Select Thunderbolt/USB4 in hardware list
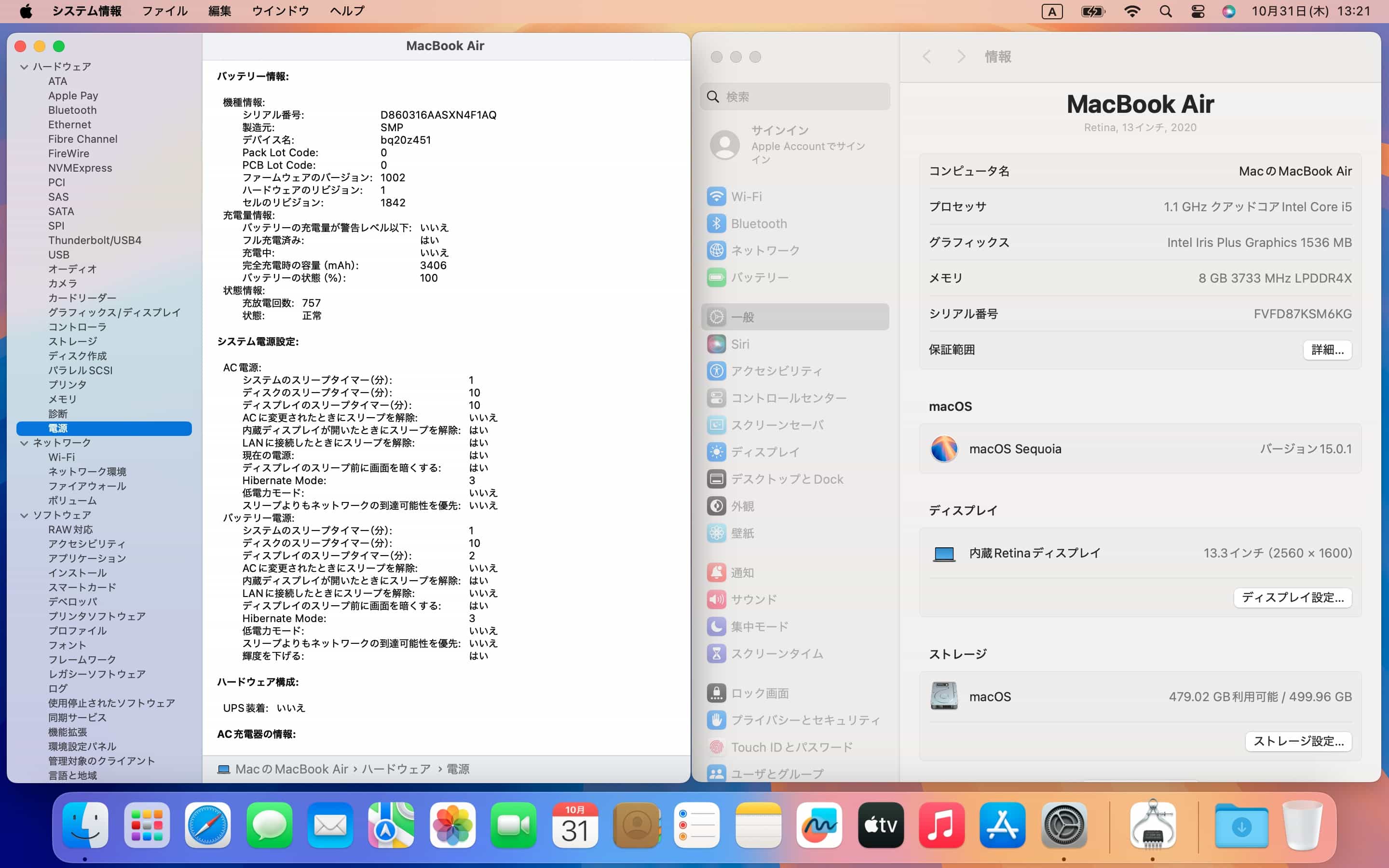Screen dimensions: 1389x868 pyautogui.click(x=95, y=240)
